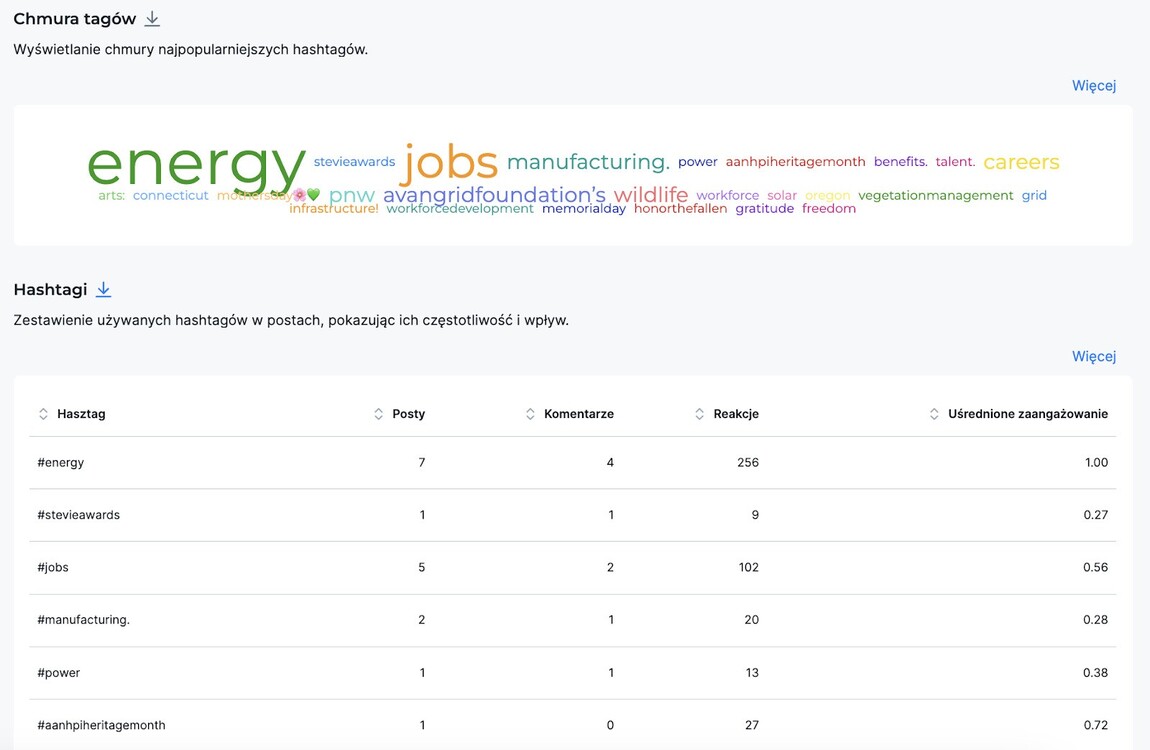1150x750 pixels.
Task: Select 'benefits.' tag in the cloud
Action: click(x=901, y=162)
